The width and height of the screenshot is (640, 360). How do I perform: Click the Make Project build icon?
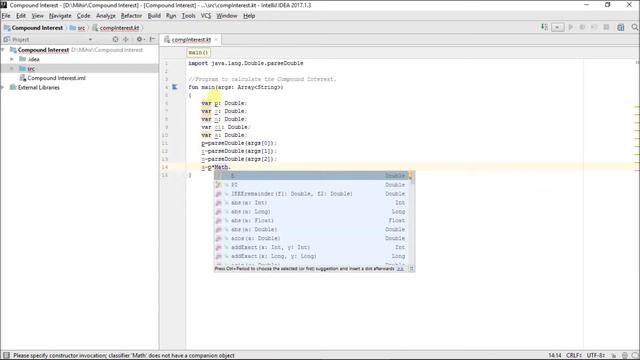tap(544, 27)
